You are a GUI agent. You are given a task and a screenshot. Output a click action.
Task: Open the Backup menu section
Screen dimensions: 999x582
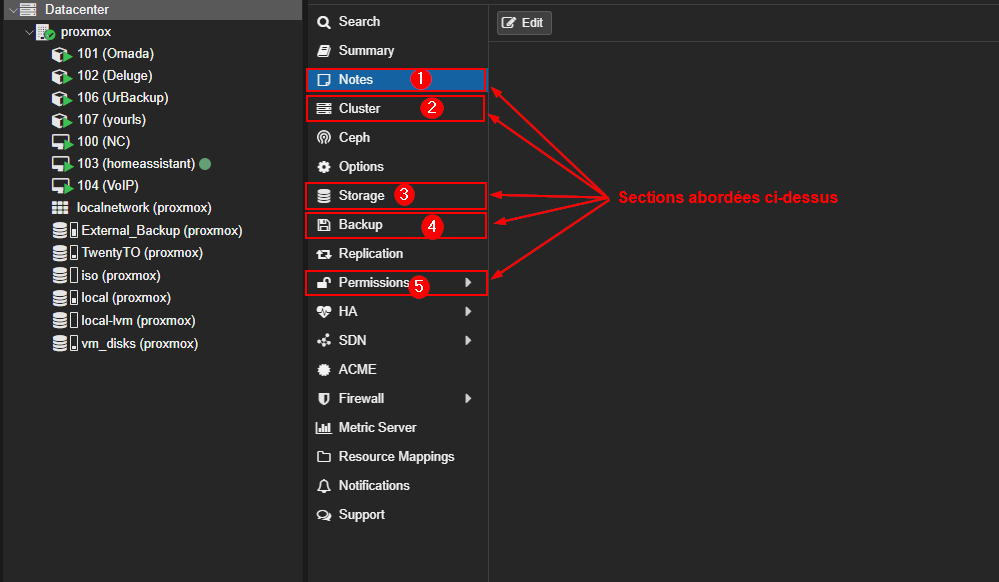click(360, 225)
